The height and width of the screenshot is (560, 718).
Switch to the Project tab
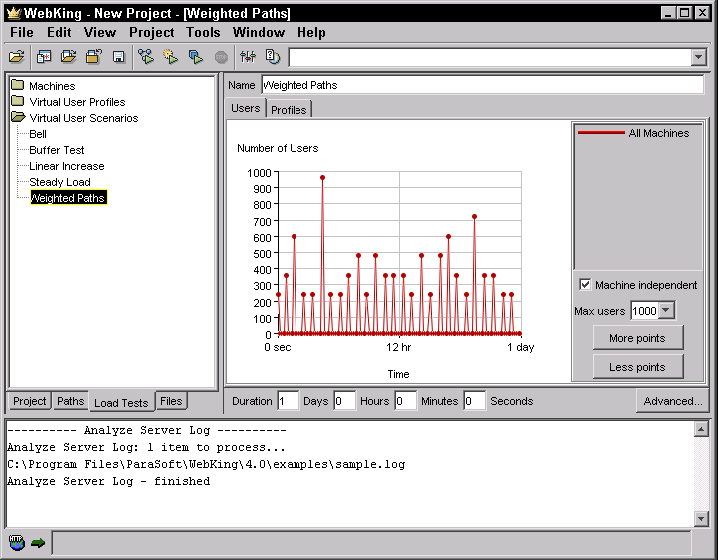pyautogui.click(x=29, y=401)
